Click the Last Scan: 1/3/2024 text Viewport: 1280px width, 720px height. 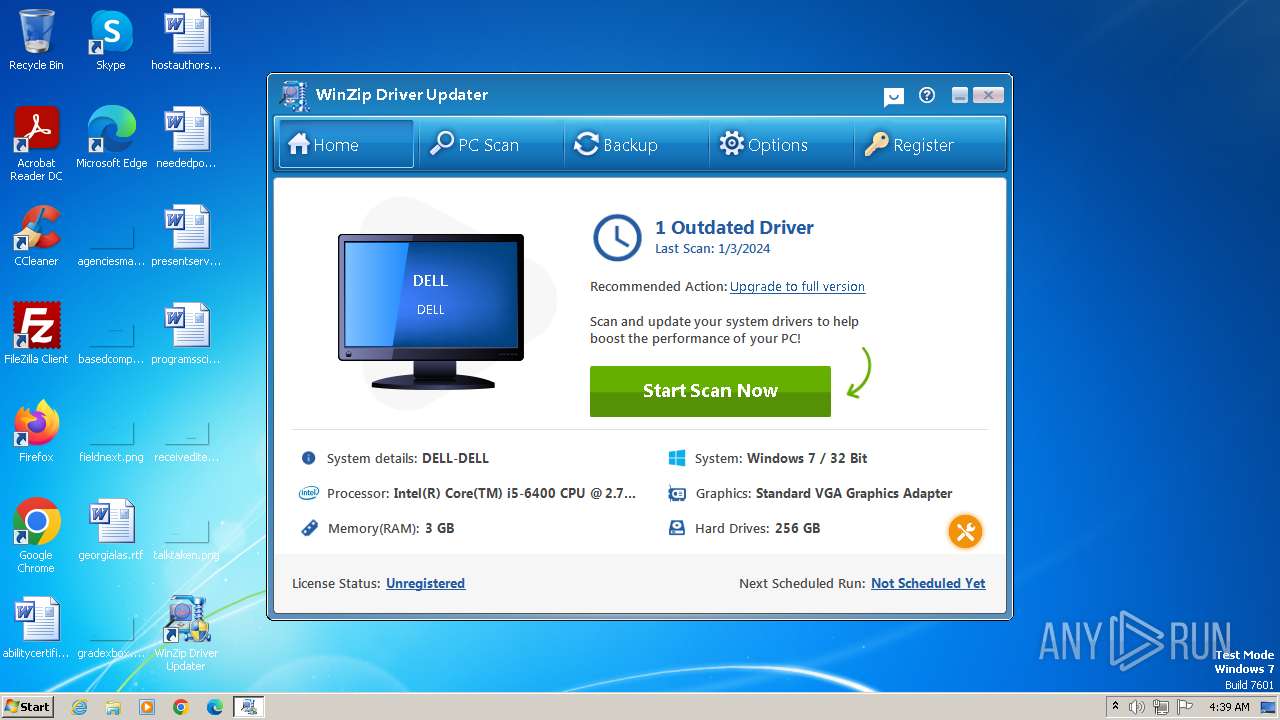click(x=713, y=249)
